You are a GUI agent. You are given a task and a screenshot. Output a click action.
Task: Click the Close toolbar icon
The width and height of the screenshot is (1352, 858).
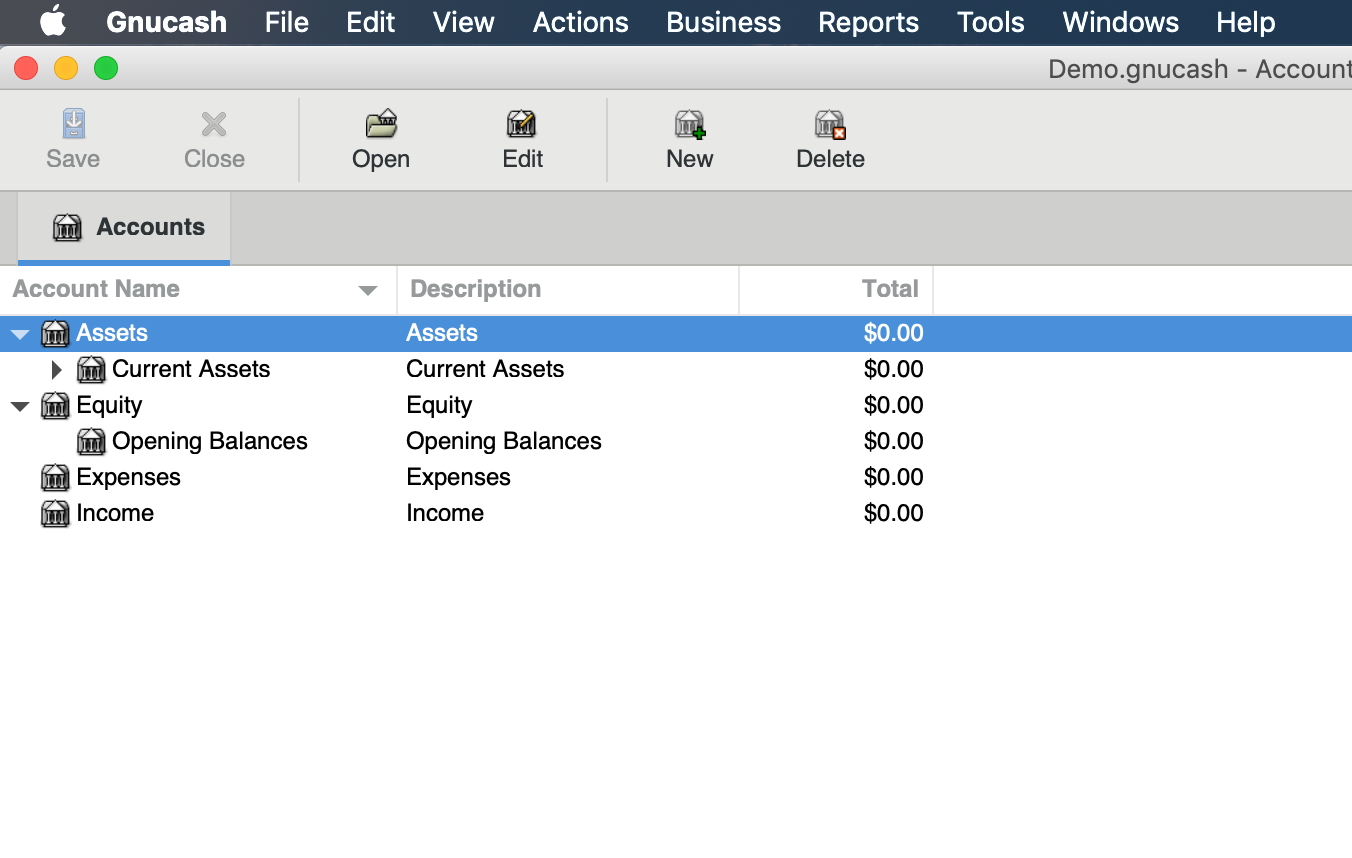(x=214, y=124)
